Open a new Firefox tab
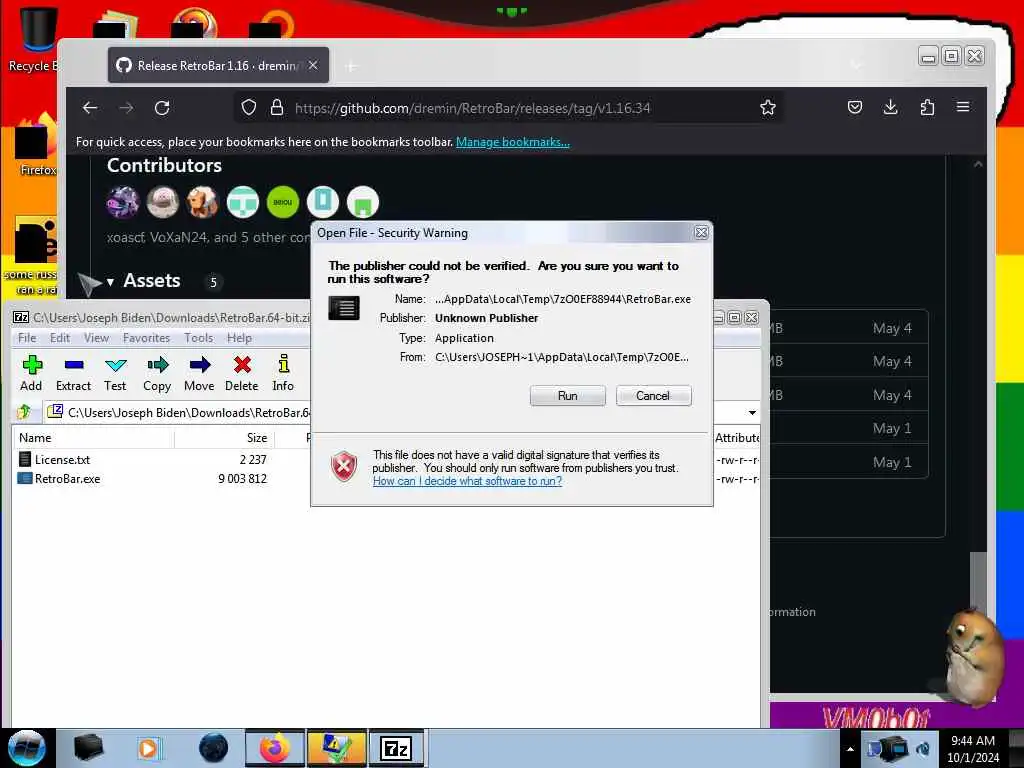 (351, 66)
